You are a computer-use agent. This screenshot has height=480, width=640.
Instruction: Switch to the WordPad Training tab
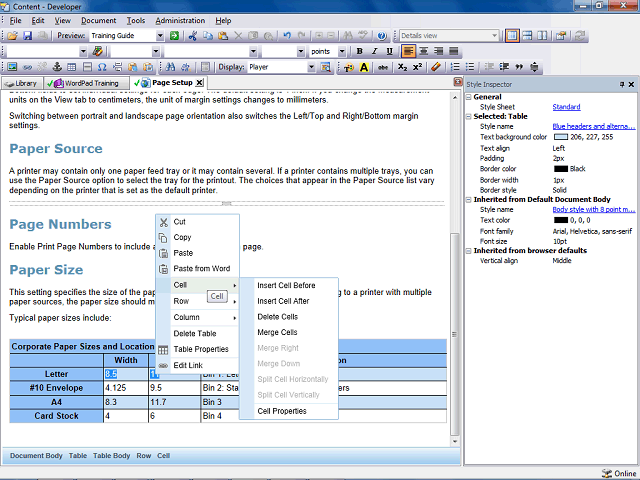click(x=86, y=83)
